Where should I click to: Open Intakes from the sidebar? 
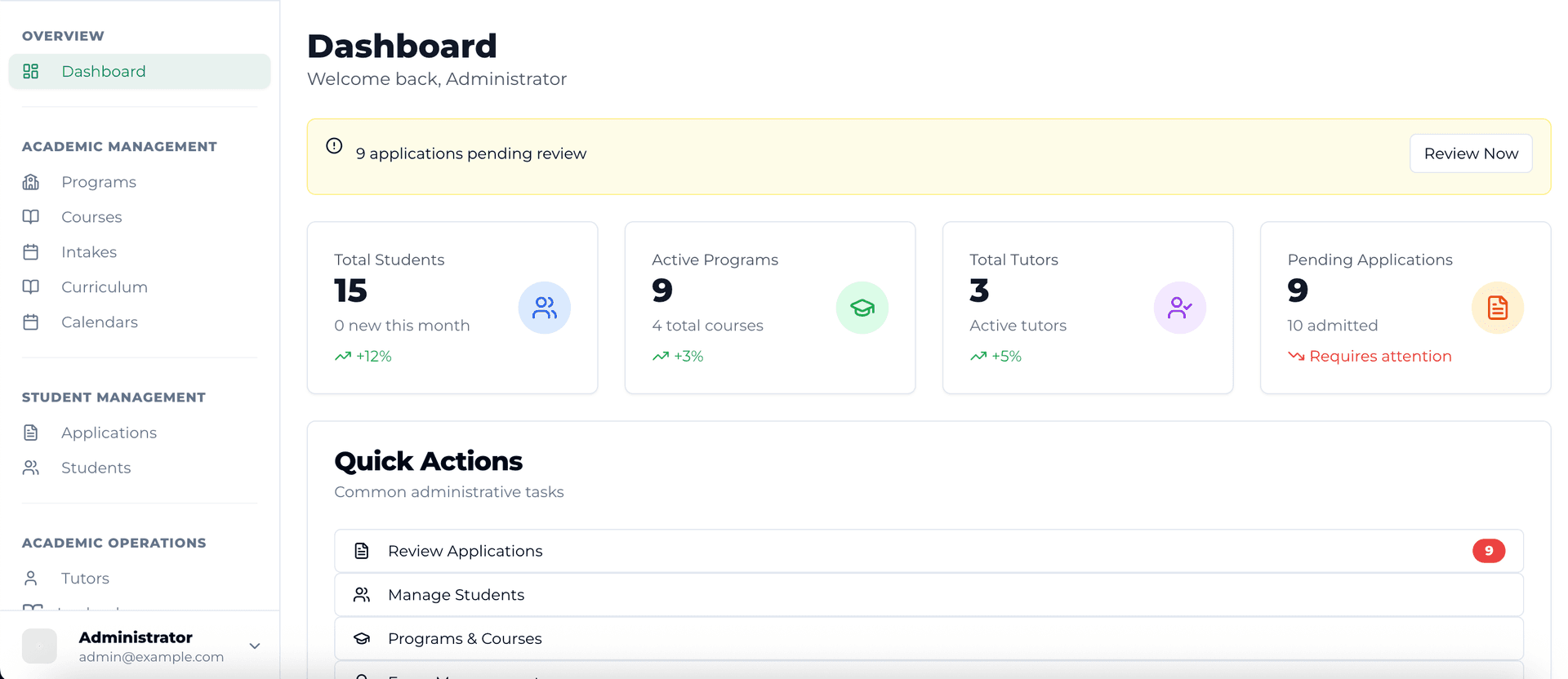coord(140,252)
